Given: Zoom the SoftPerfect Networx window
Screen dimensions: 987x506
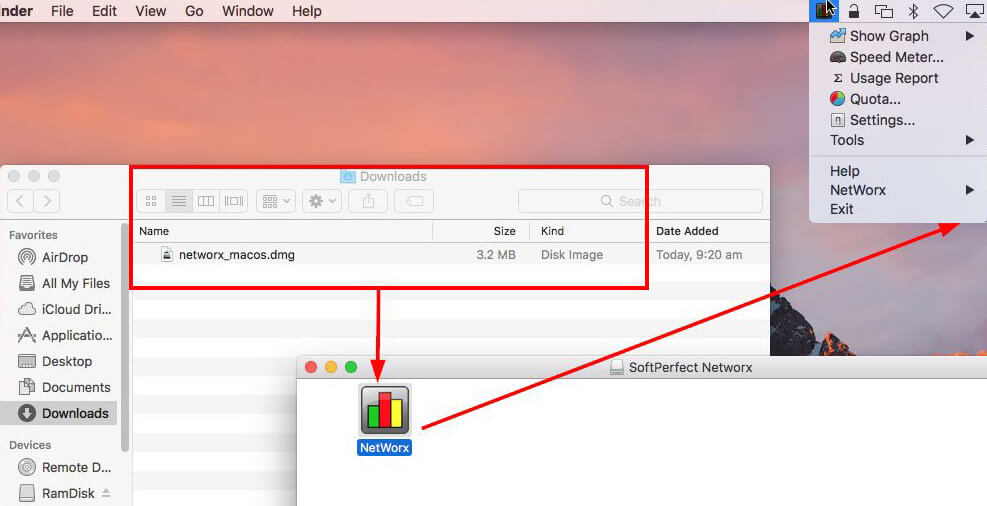Looking at the screenshot, I should [x=351, y=367].
